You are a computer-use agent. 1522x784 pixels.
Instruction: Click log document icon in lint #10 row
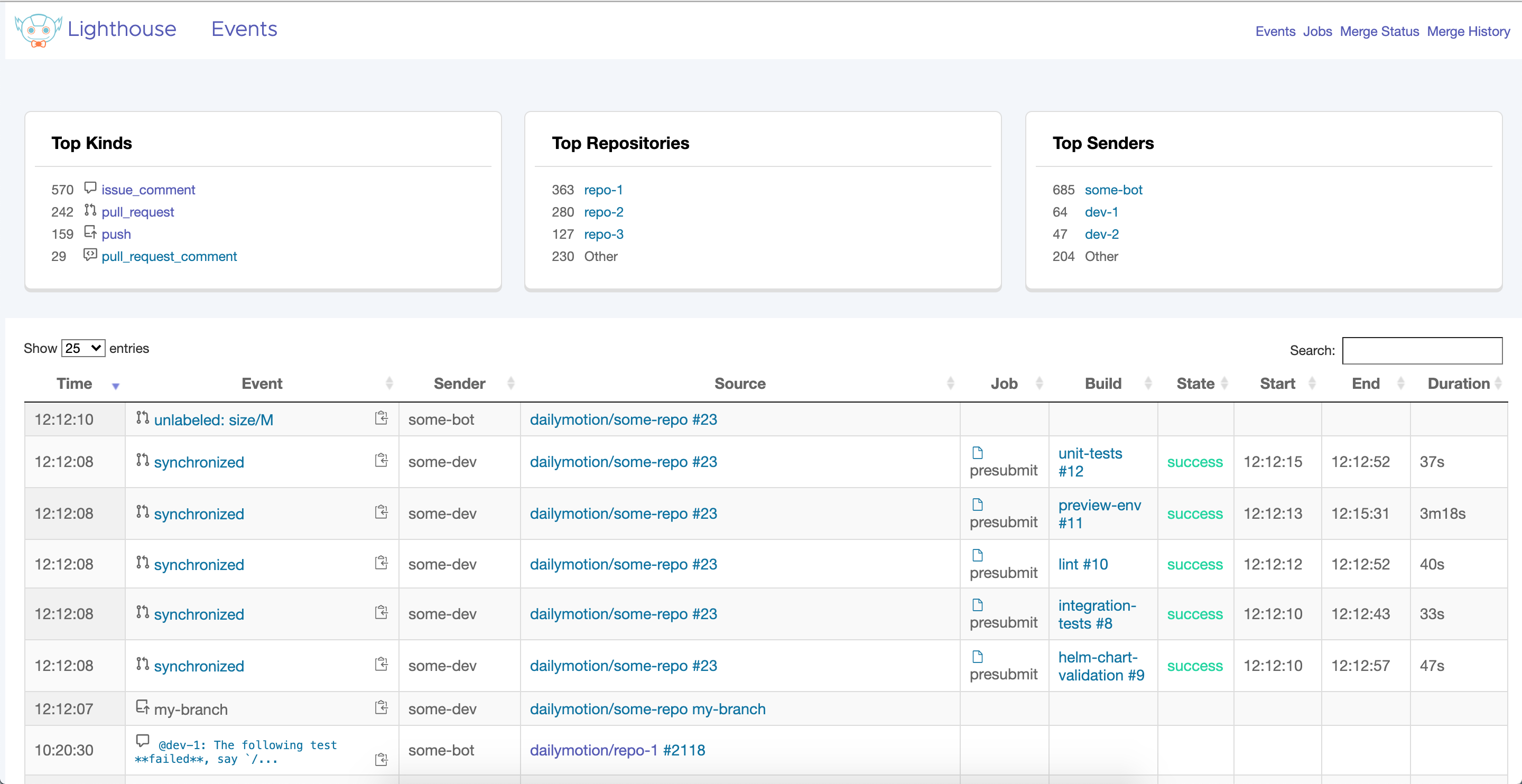tap(977, 555)
